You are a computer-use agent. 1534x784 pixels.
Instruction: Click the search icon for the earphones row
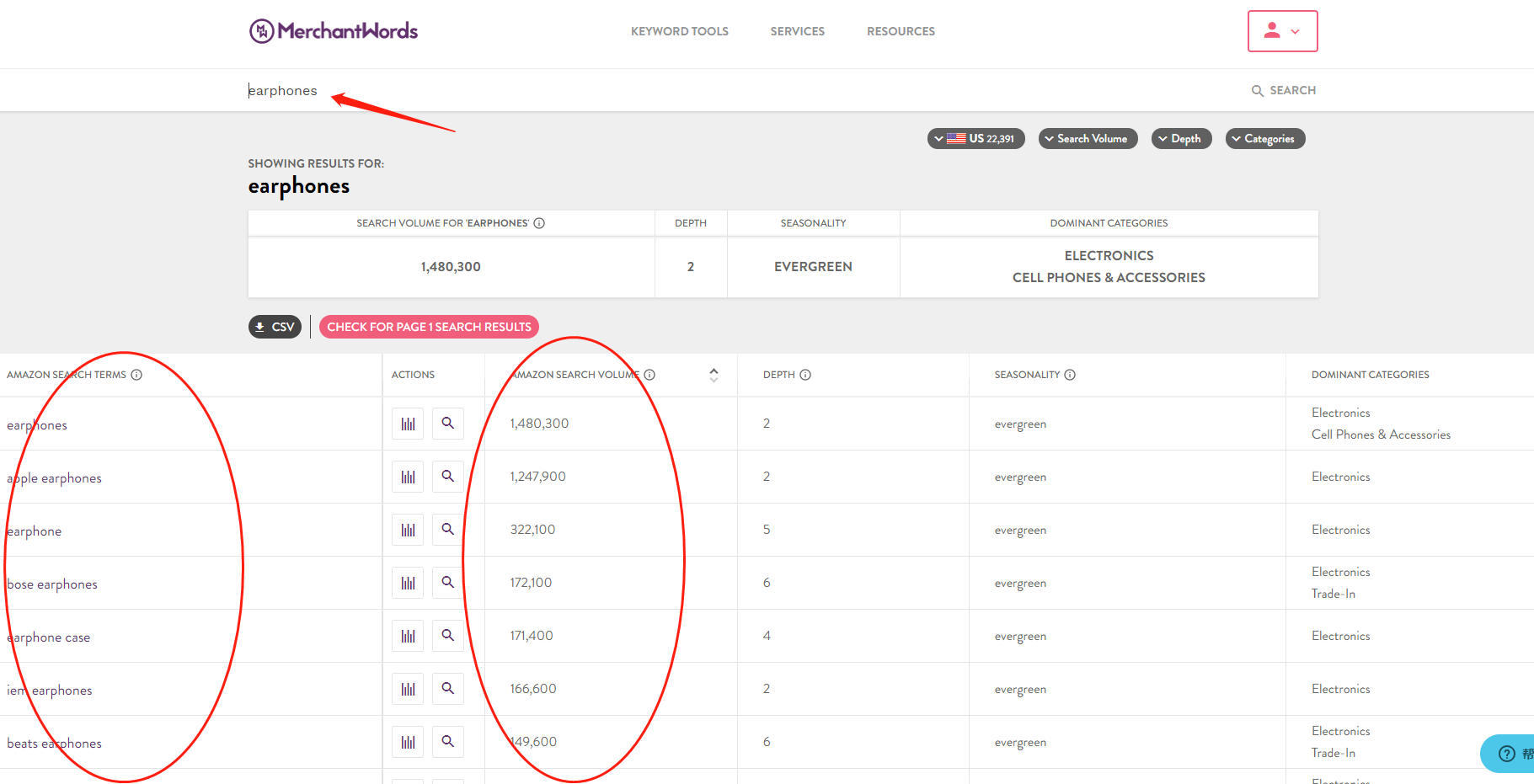pos(448,424)
